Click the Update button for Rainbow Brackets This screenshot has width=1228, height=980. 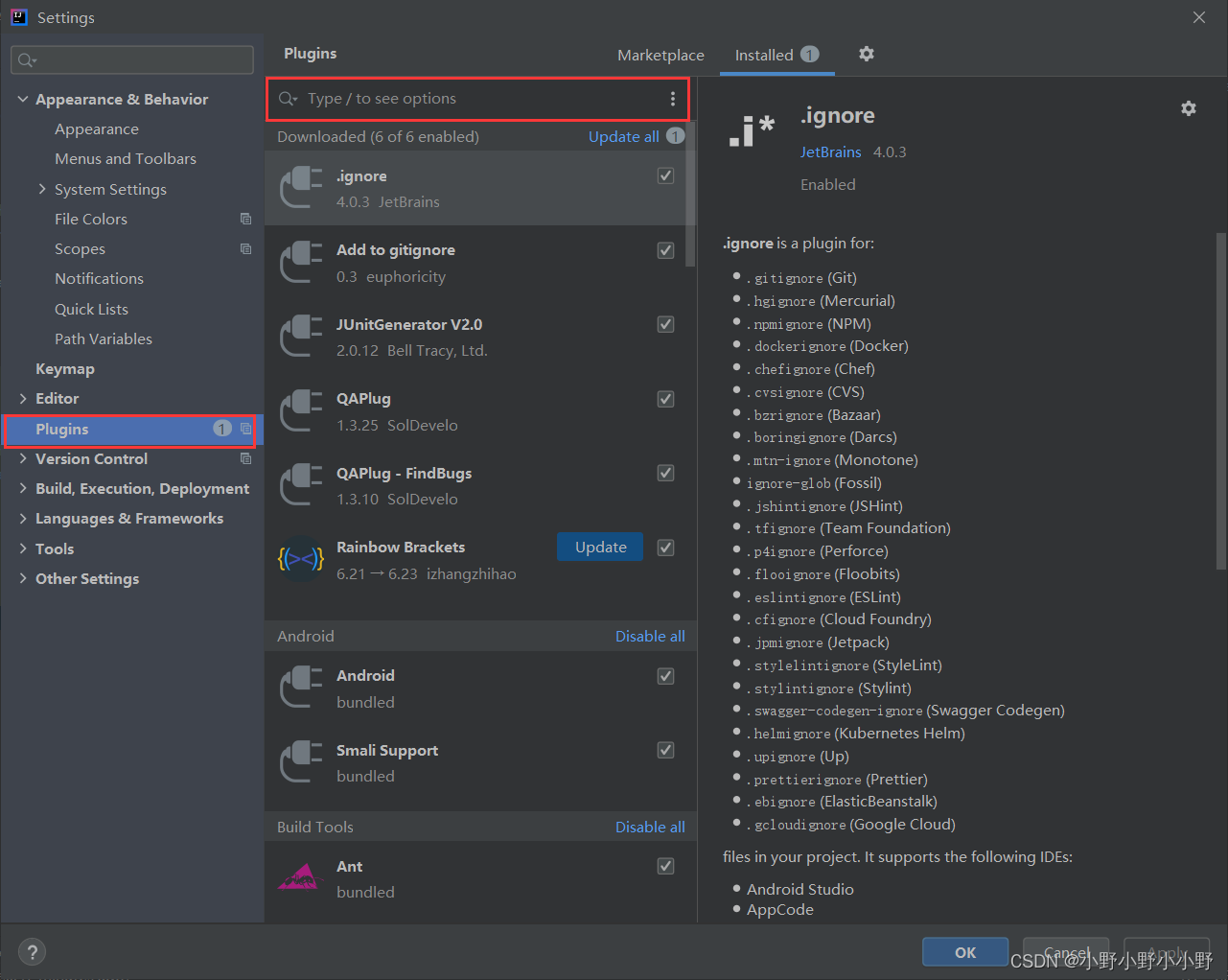[x=600, y=547]
